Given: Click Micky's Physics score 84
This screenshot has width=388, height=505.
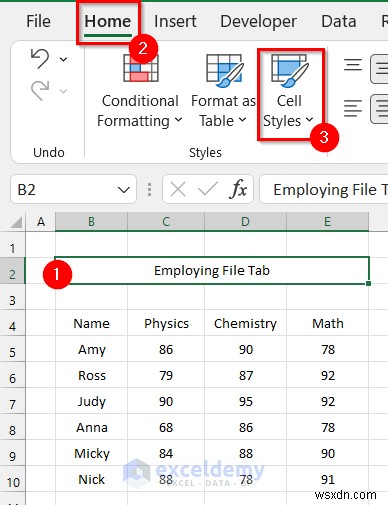Looking at the screenshot, I should (166, 453).
